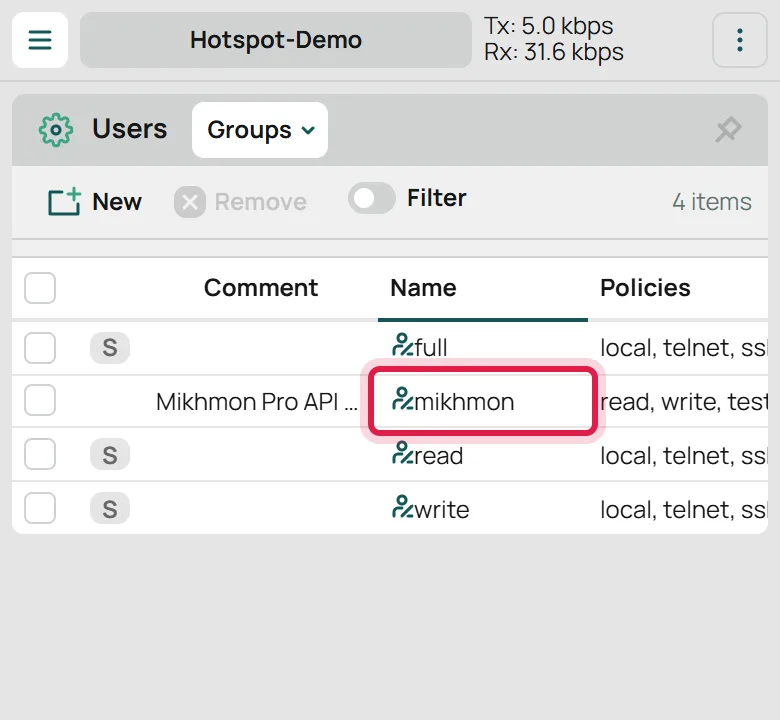Select the 'full' group name
780x720 pixels.
[x=431, y=347]
